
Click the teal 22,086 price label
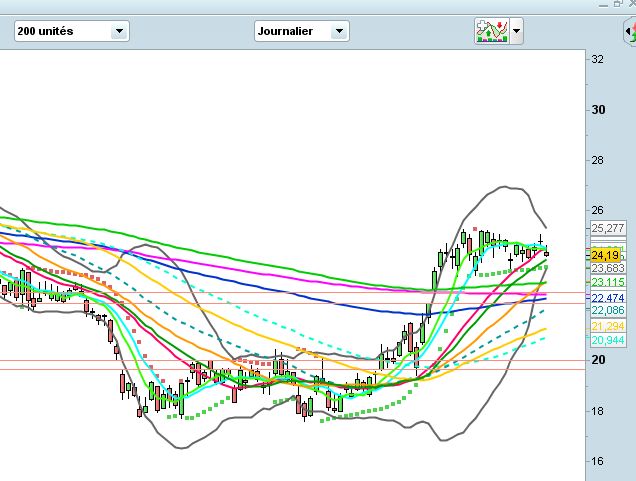coord(608,311)
